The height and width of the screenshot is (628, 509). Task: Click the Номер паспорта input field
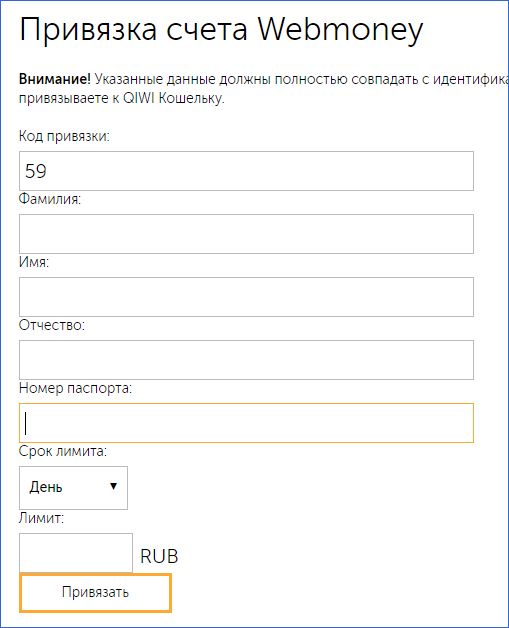click(x=246, y=423)
